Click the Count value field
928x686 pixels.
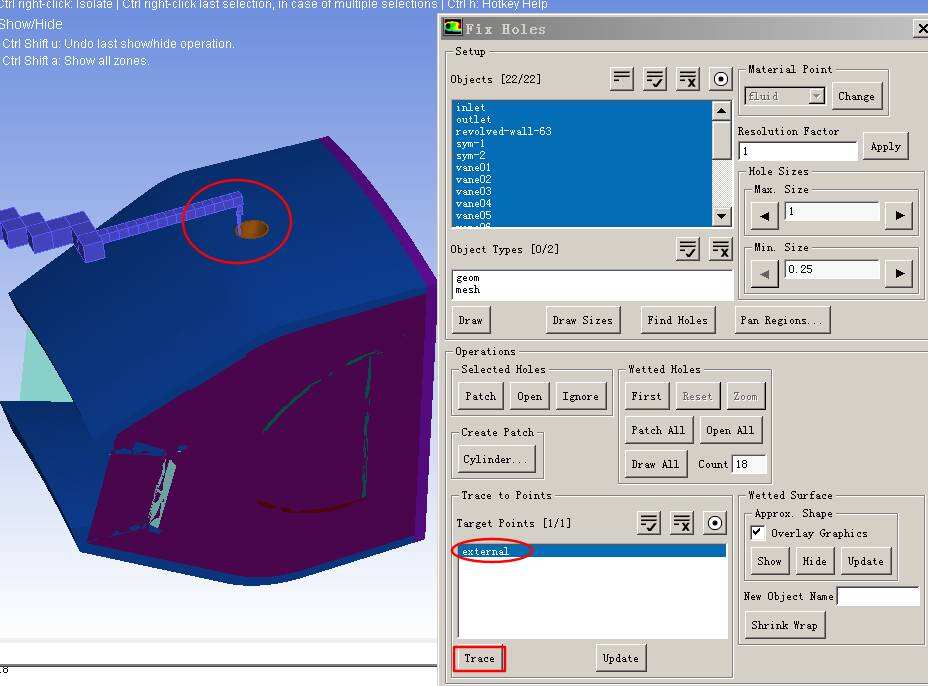749,464
